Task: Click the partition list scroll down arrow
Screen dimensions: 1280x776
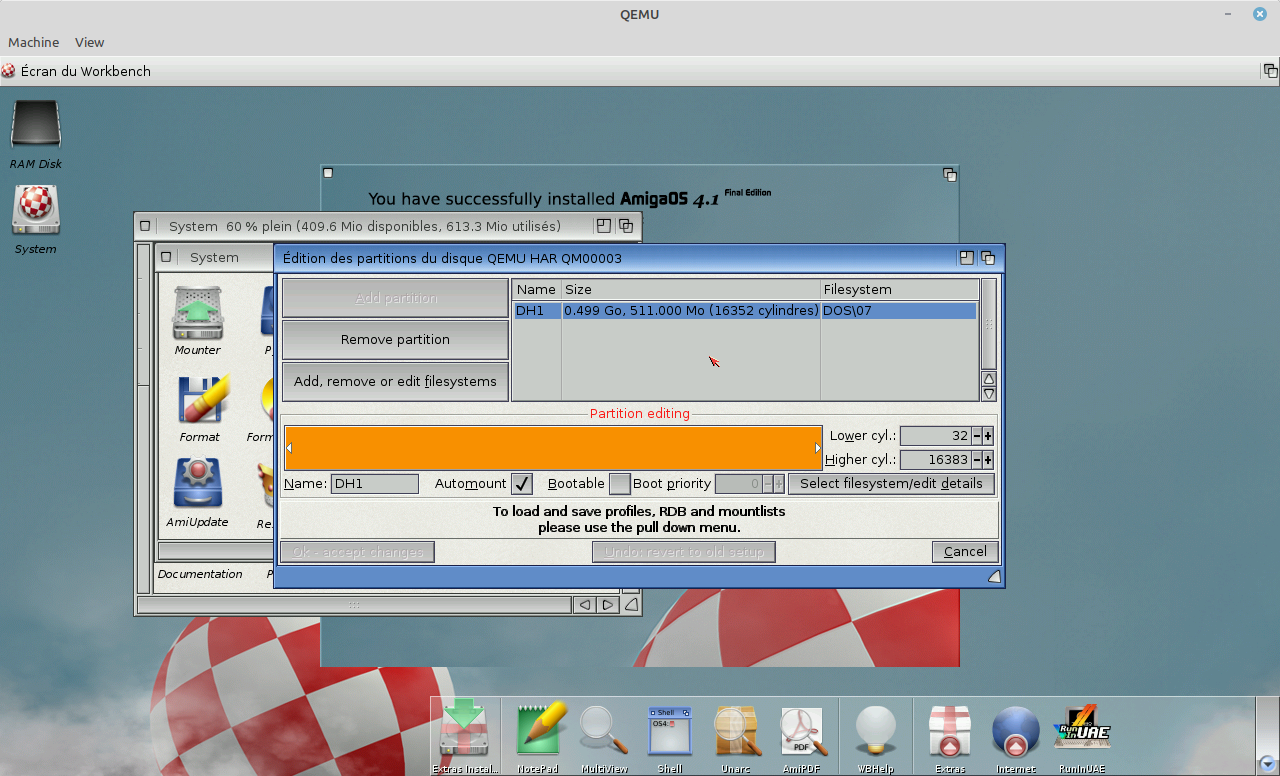Action: coord(989,394)
